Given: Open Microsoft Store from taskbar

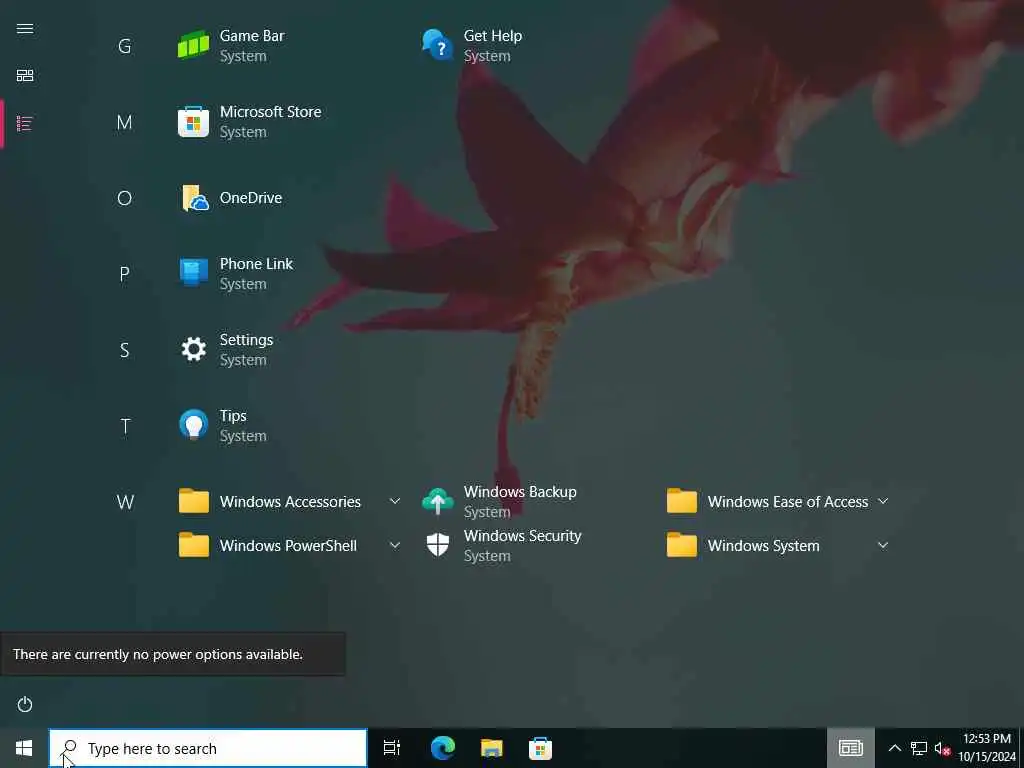Looking at the screenshot, I should (540, 748).
